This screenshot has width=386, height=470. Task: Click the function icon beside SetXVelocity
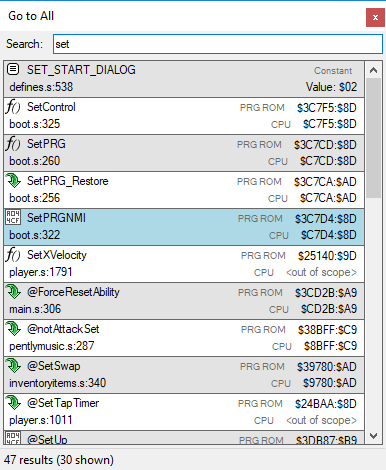[x=13, y=255]
